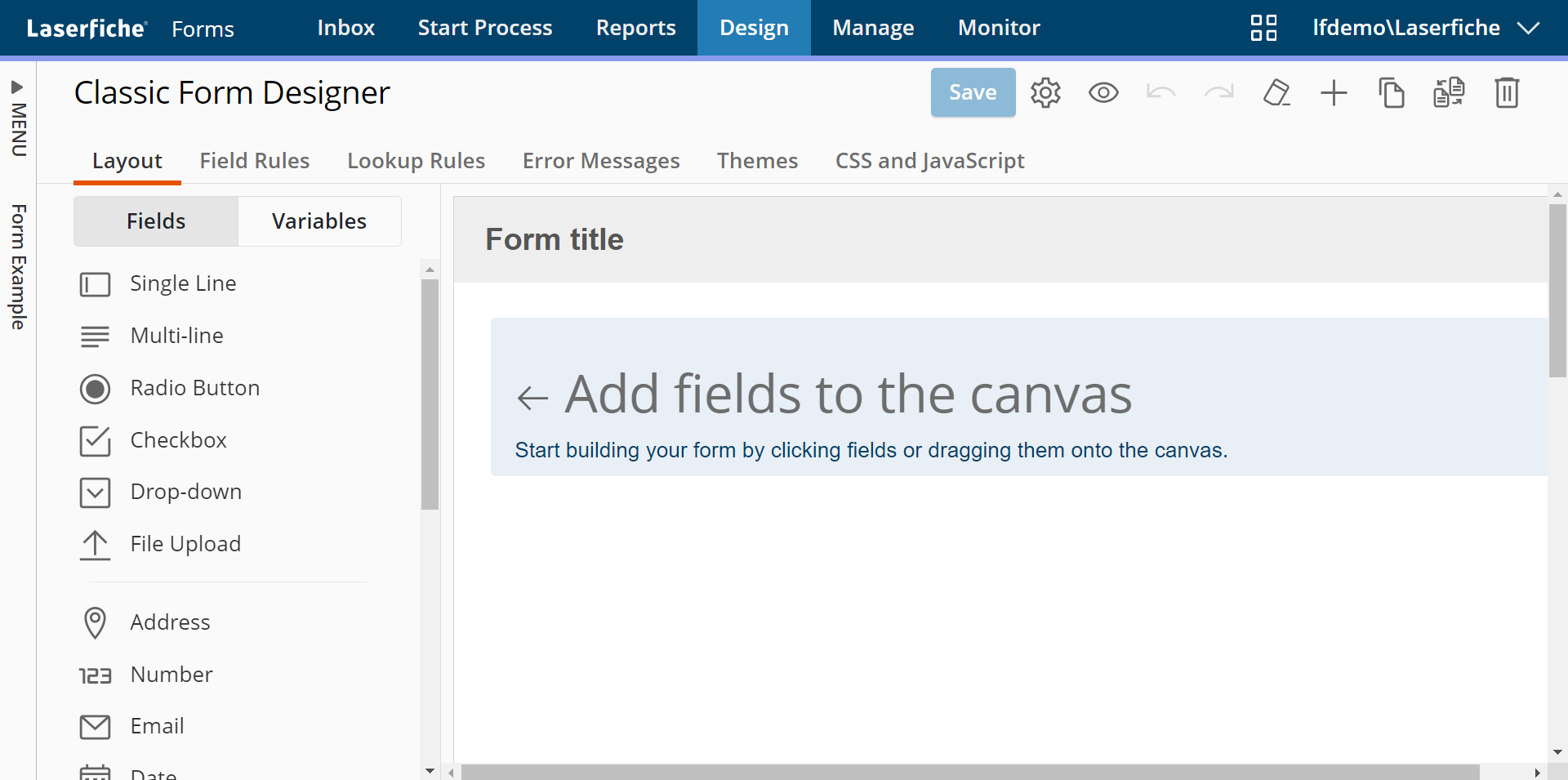Viewport: 1568px width, 780px height.
Task: Click the copy form icon
Action: [x=1392, y=93]
